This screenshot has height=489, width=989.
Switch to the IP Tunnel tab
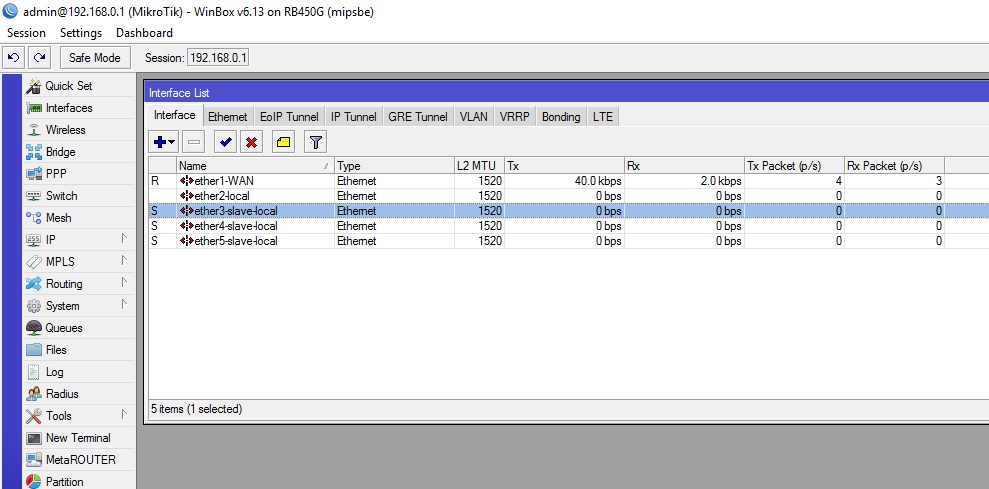pos(353,117)
